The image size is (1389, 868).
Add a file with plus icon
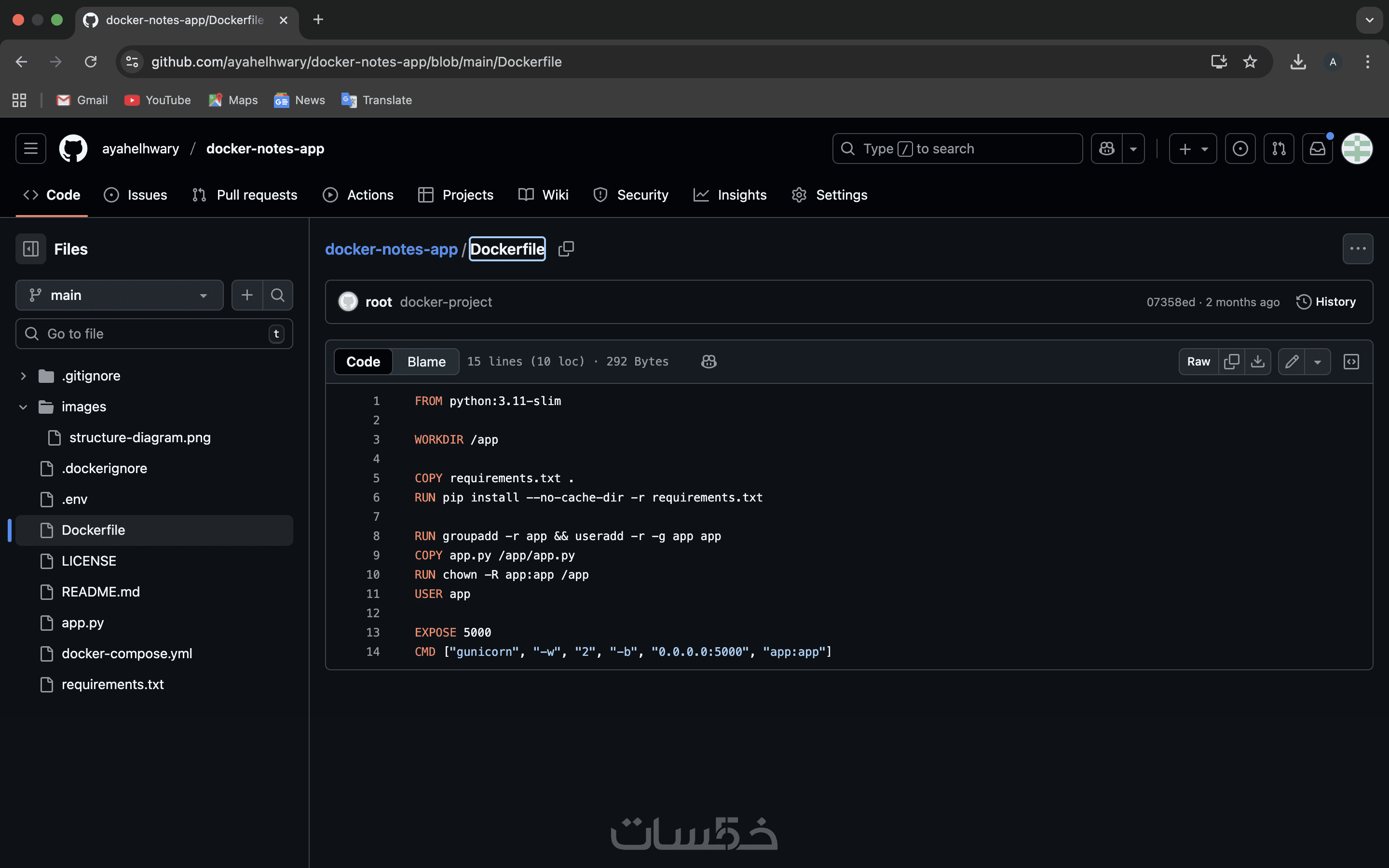pyautogui.click(x=247, y=295)
